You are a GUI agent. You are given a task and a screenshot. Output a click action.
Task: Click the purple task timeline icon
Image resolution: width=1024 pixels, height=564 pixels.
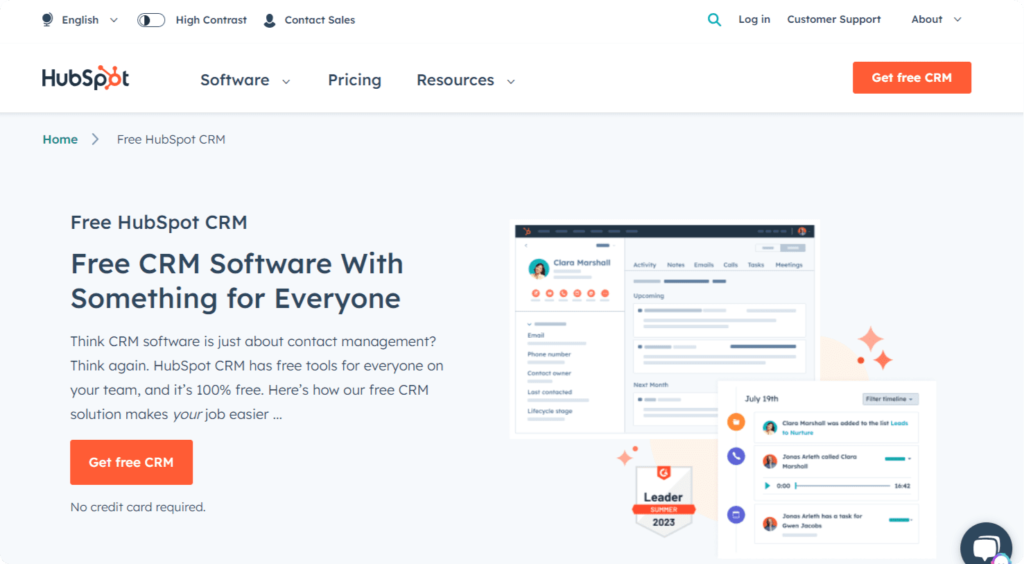click(x=736, y=514)
